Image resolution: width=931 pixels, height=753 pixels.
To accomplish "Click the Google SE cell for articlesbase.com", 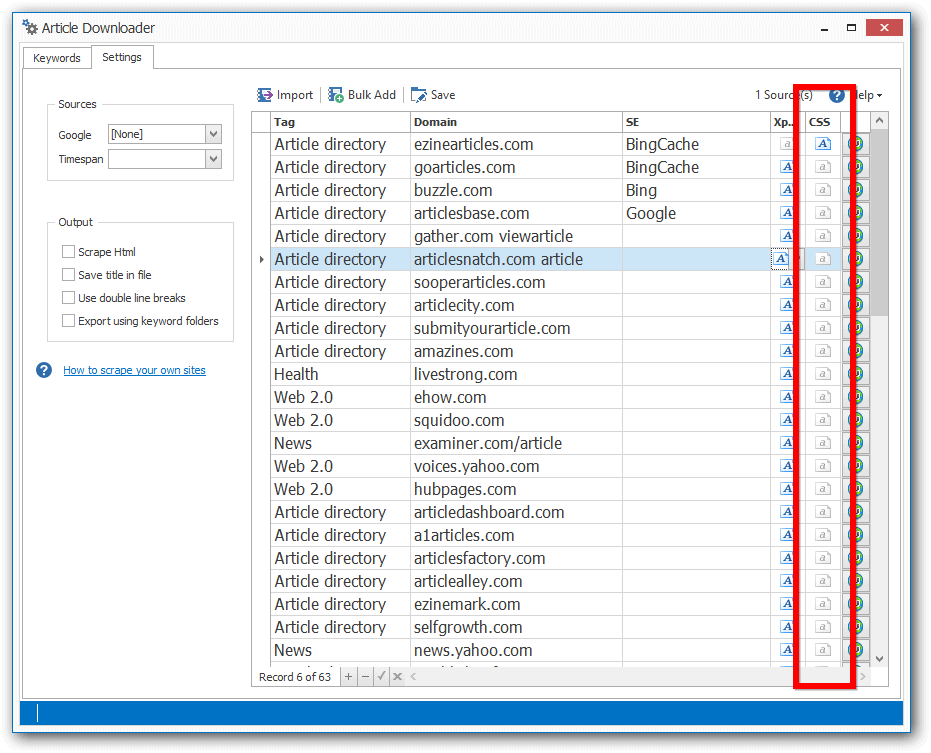I will [696, 213].
